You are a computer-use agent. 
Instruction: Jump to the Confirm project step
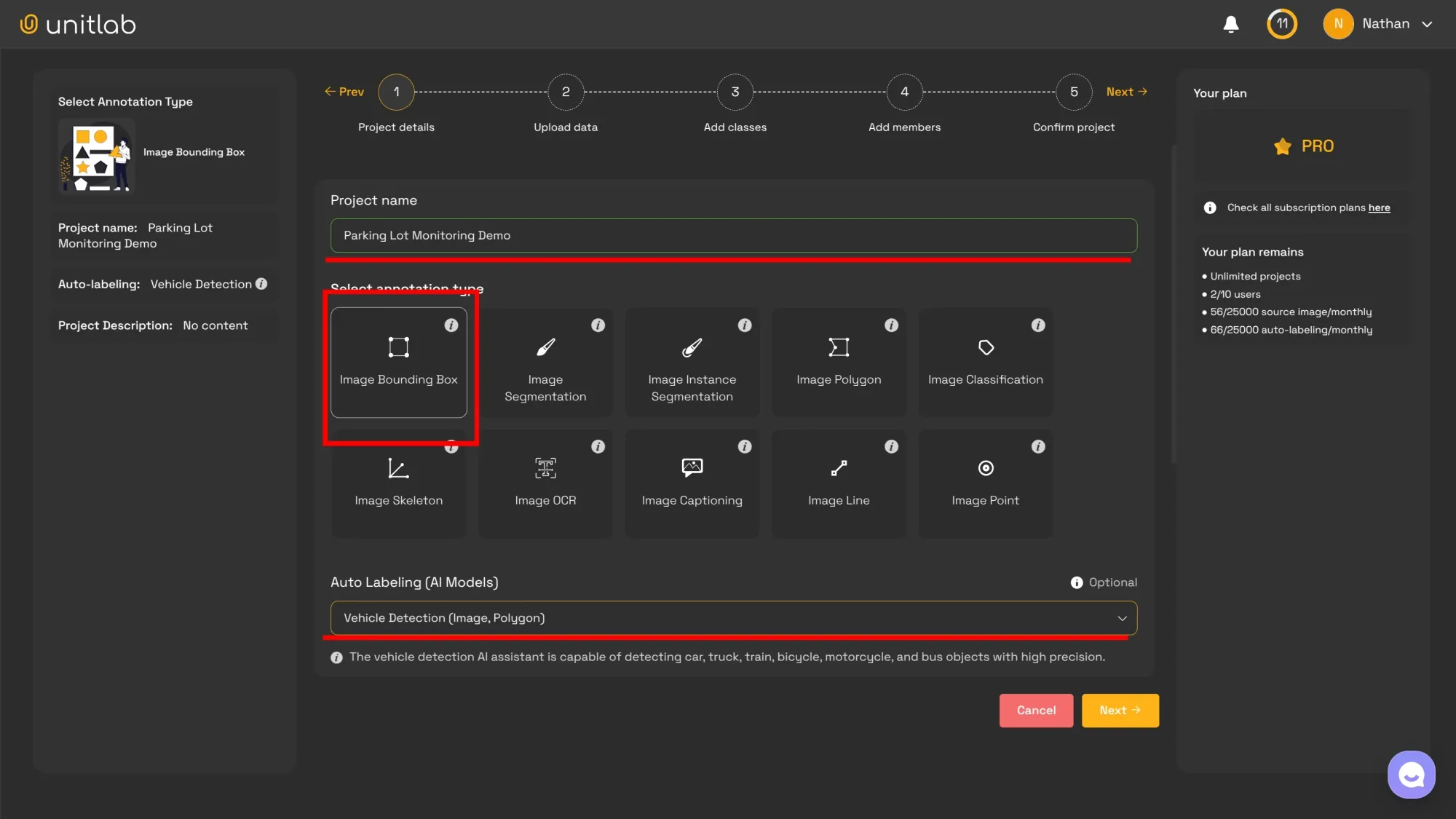[1074, 92]
